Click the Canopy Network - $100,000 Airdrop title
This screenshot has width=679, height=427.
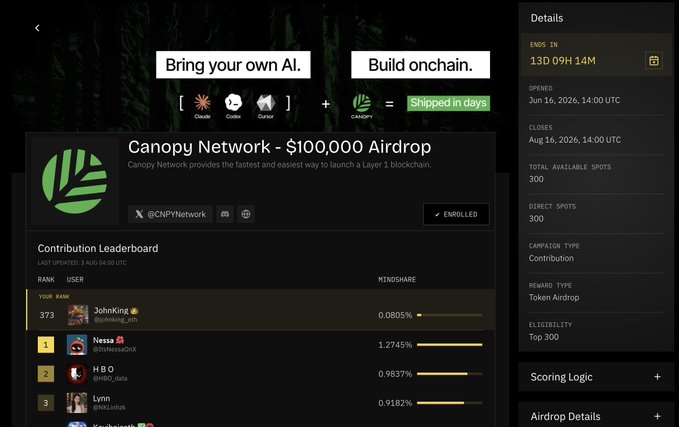point(279,147)
